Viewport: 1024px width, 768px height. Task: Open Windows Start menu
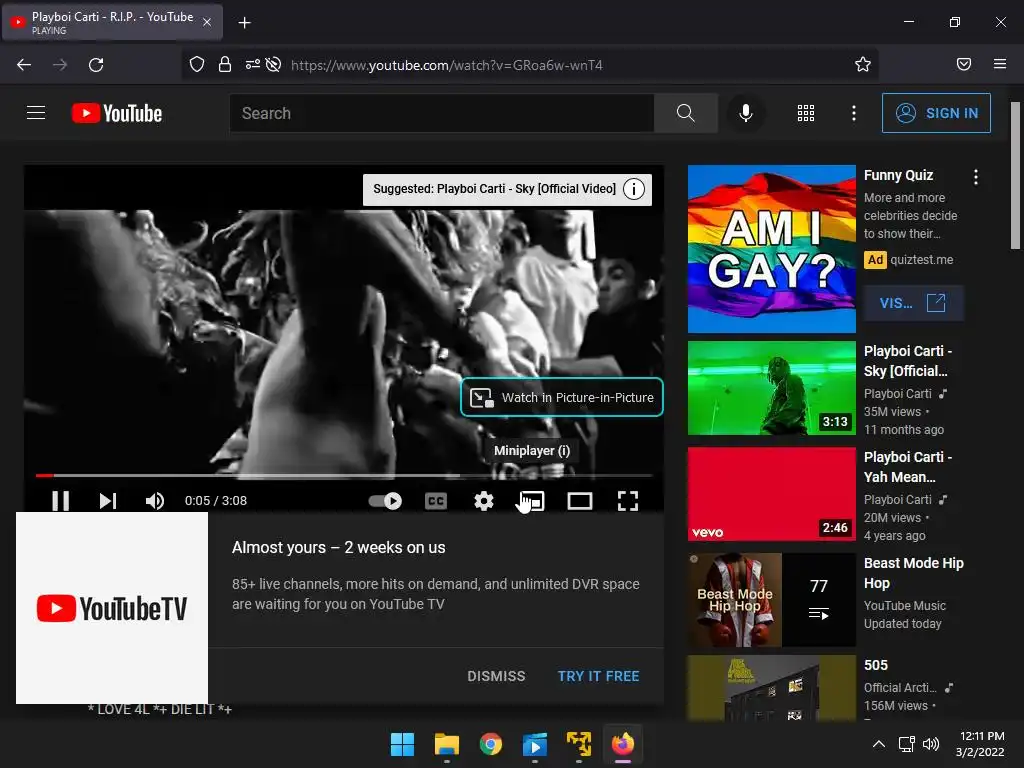click(x=402, y=744)
